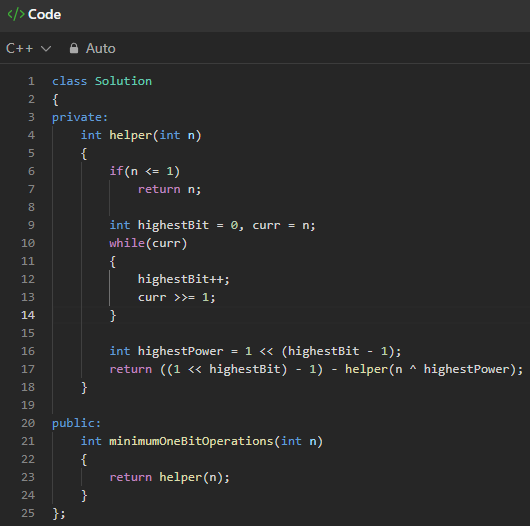Click the private: access specifier

(x=80, y=117)
